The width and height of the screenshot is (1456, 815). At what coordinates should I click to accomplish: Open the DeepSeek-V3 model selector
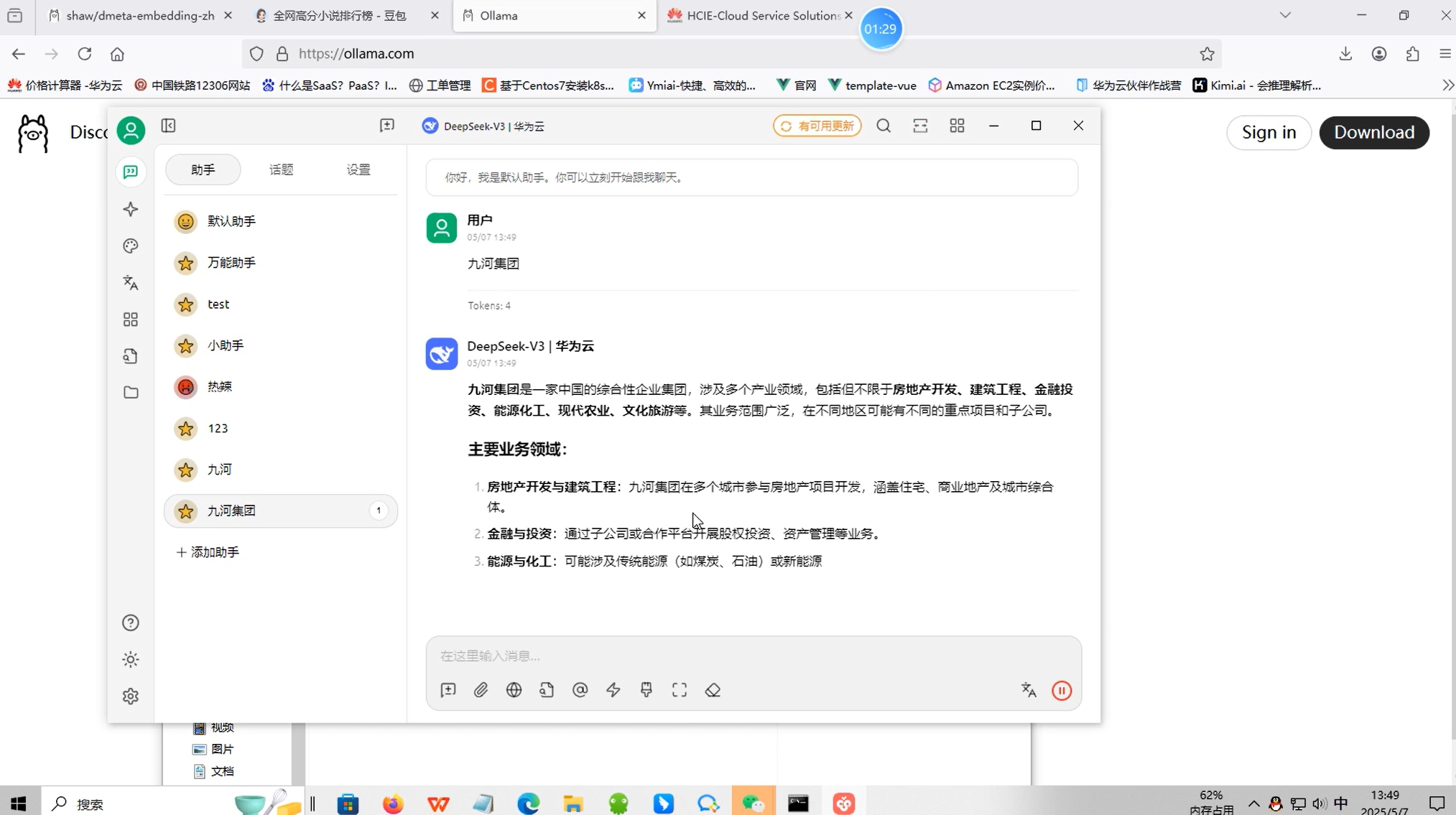coord(483,126)
